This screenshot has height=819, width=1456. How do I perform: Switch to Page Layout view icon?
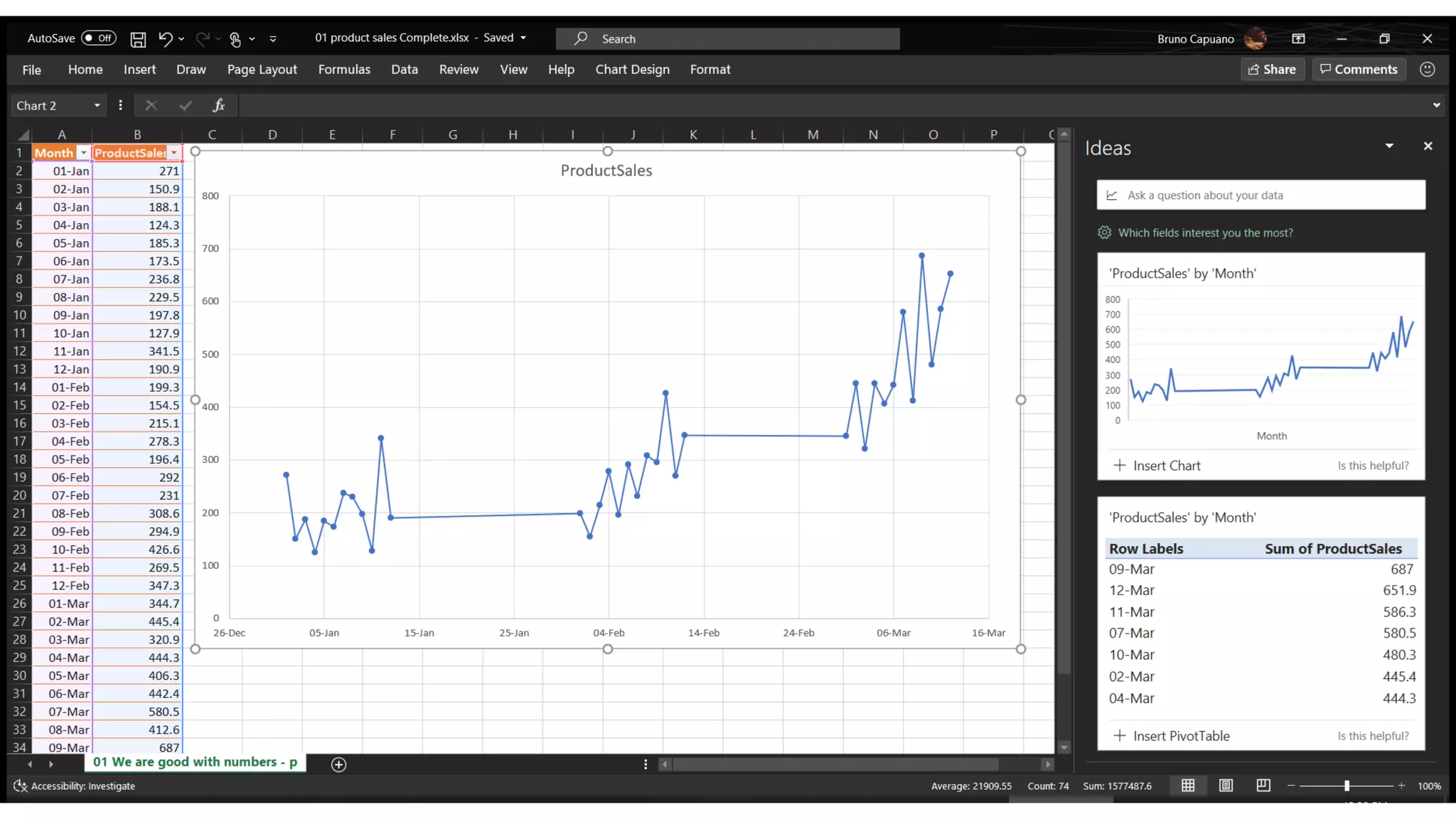[x=1226, y=786]
